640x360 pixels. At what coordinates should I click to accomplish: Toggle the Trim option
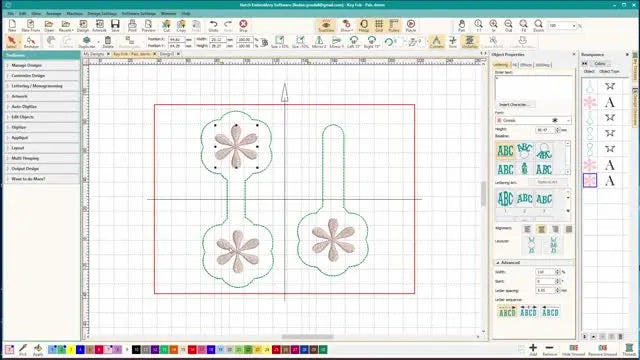click(x=453, y=42)
